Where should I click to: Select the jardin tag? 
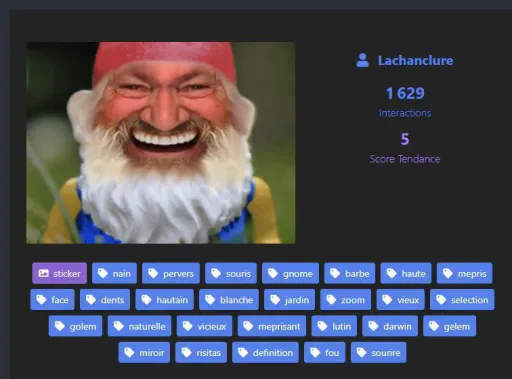click(x=289, y=300)
